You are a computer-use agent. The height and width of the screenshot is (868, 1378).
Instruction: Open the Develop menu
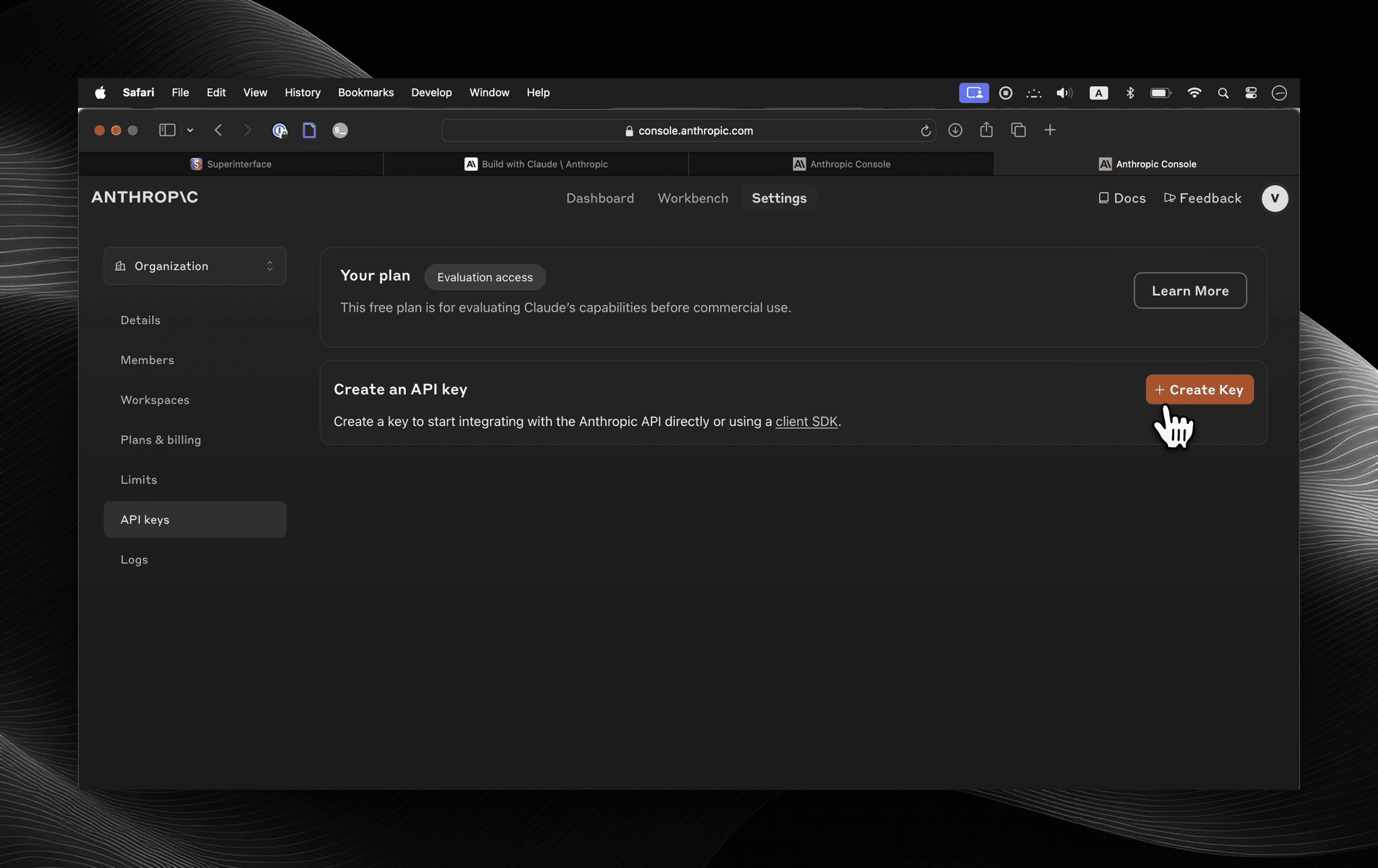[431, 93]
